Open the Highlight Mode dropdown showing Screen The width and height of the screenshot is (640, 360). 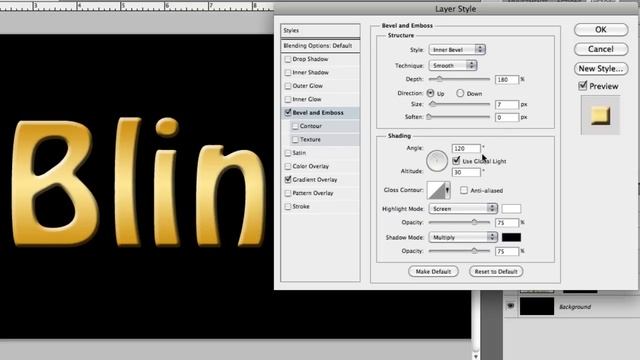point(463,209)
